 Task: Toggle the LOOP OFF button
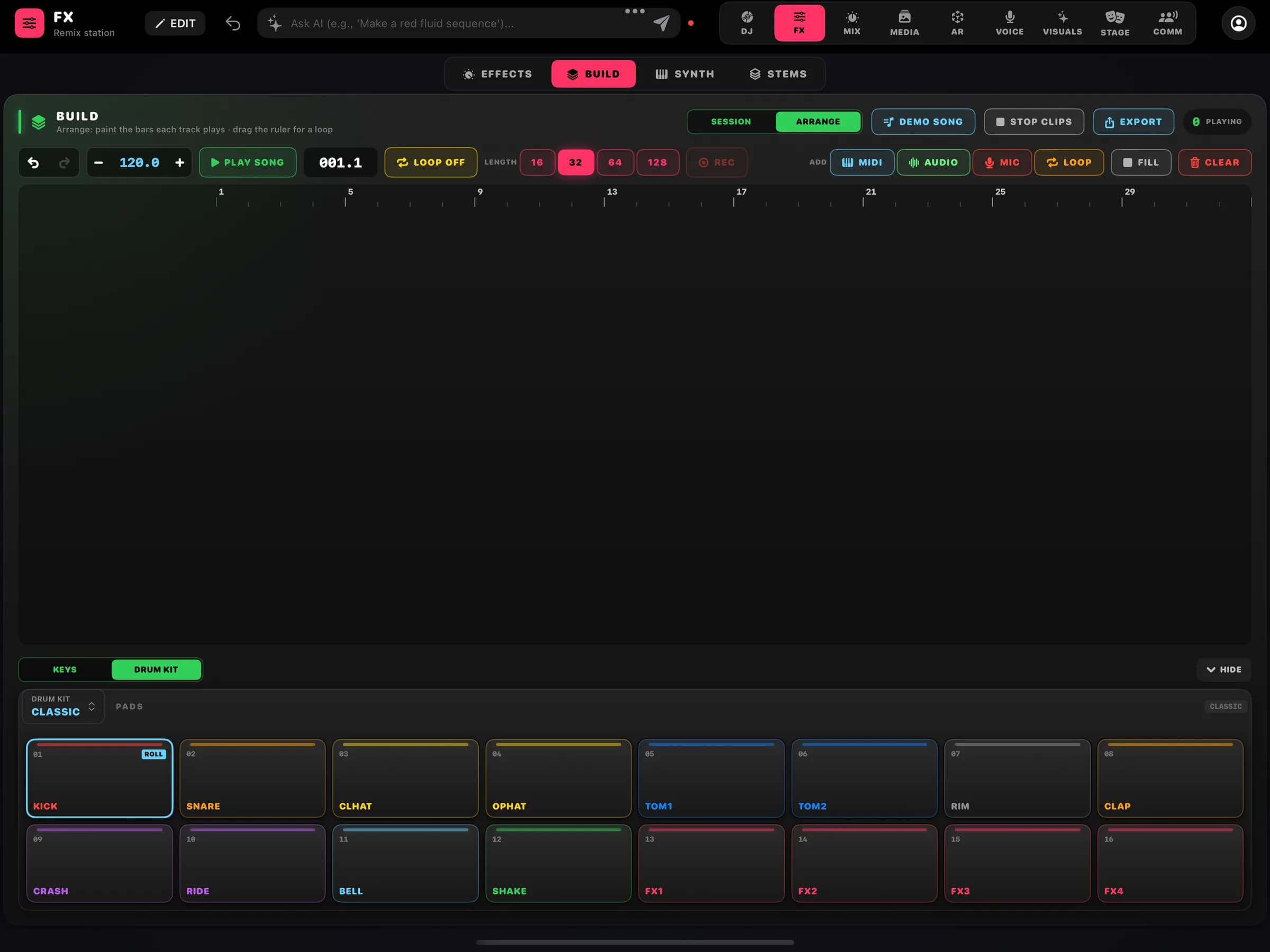(x=431, y=162)
